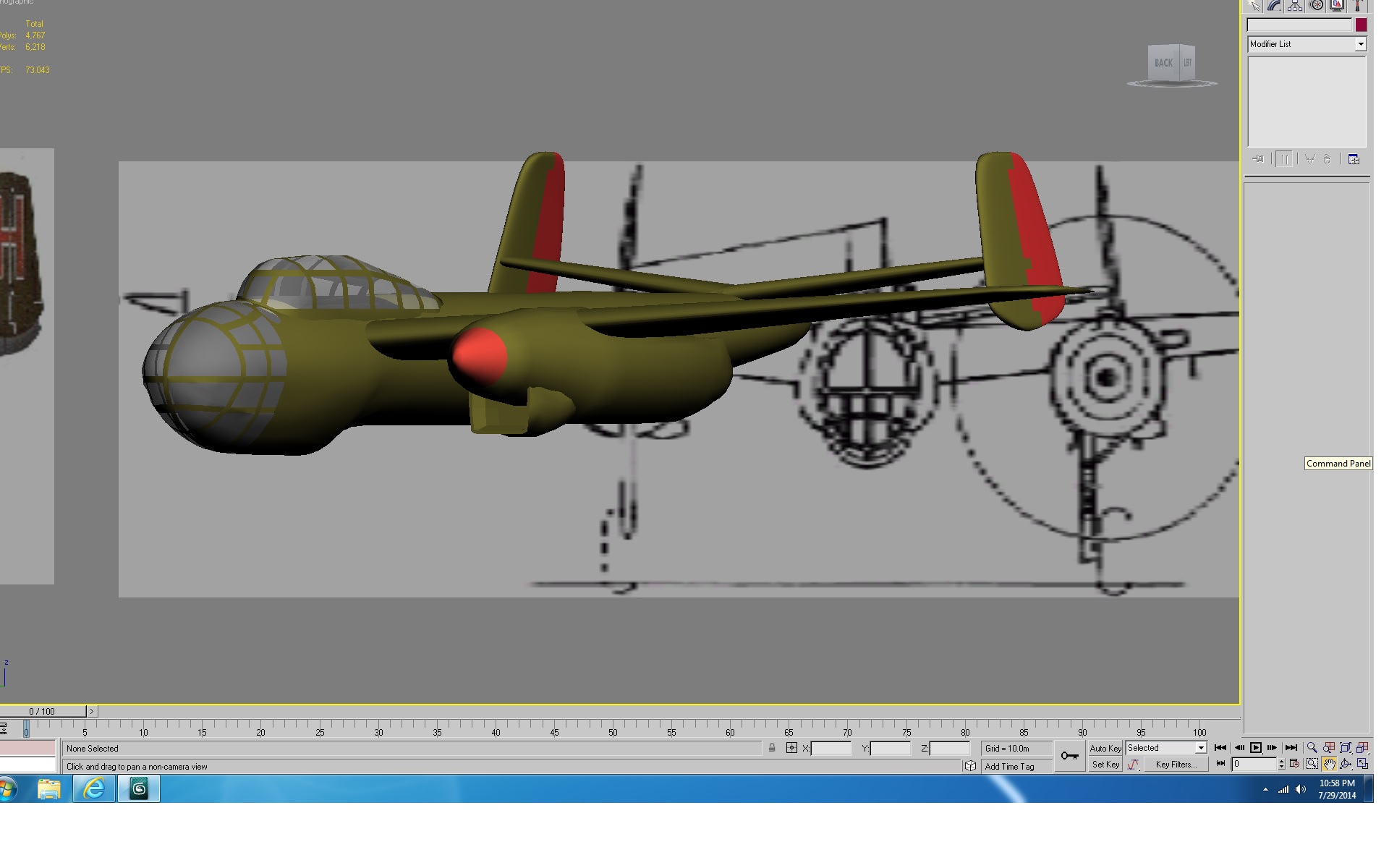Screen dimensions: 1389x868
Task: Toggle Absolute/Offset transform type-in mode
Action: (791, 748)
